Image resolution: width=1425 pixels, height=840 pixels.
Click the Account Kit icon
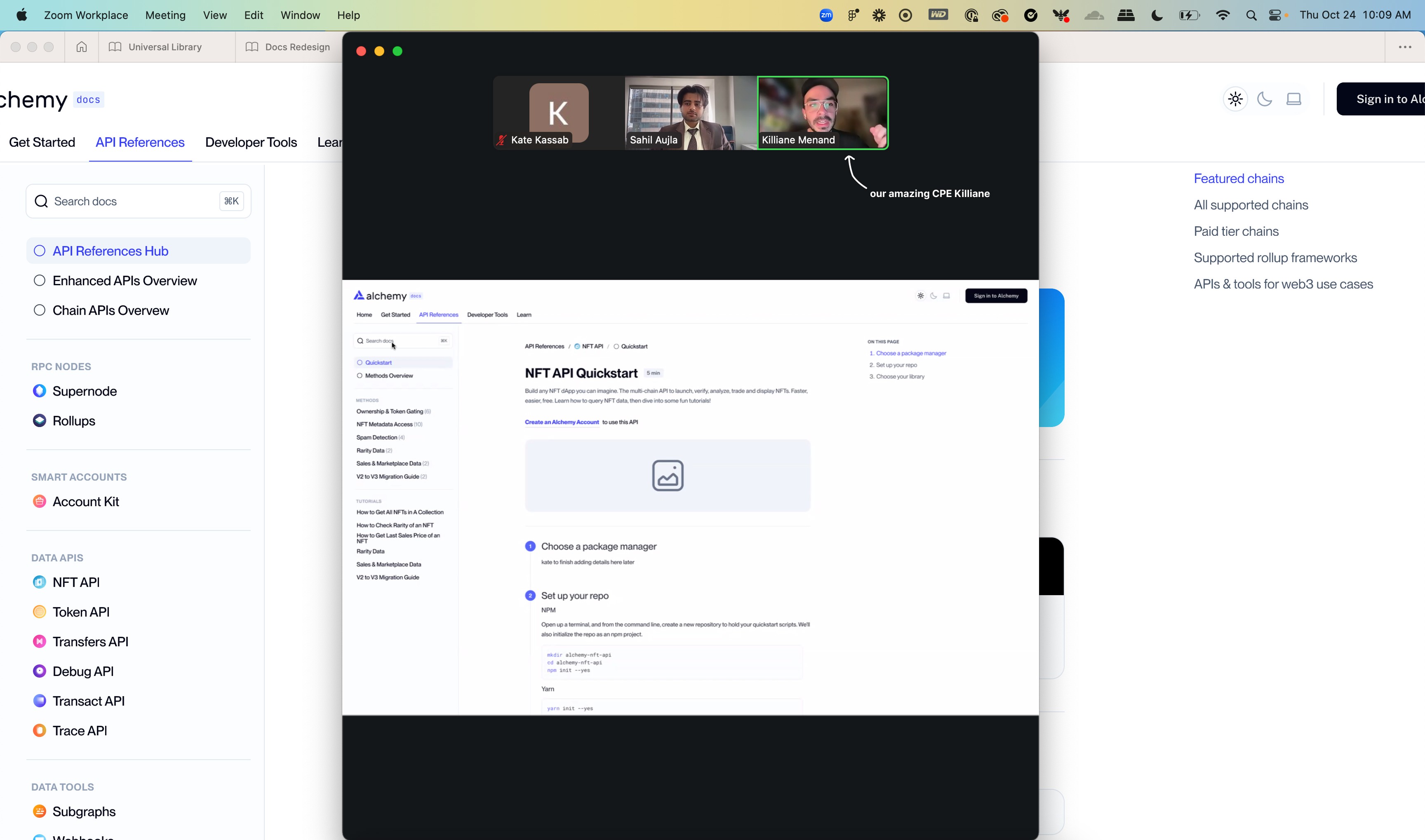[x=39, y=502]
